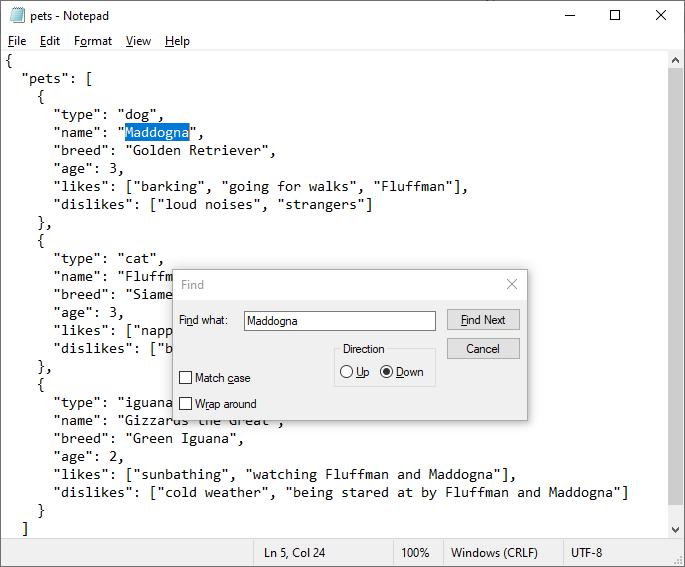Click the text "Green Iguana"

pos(181,439)
